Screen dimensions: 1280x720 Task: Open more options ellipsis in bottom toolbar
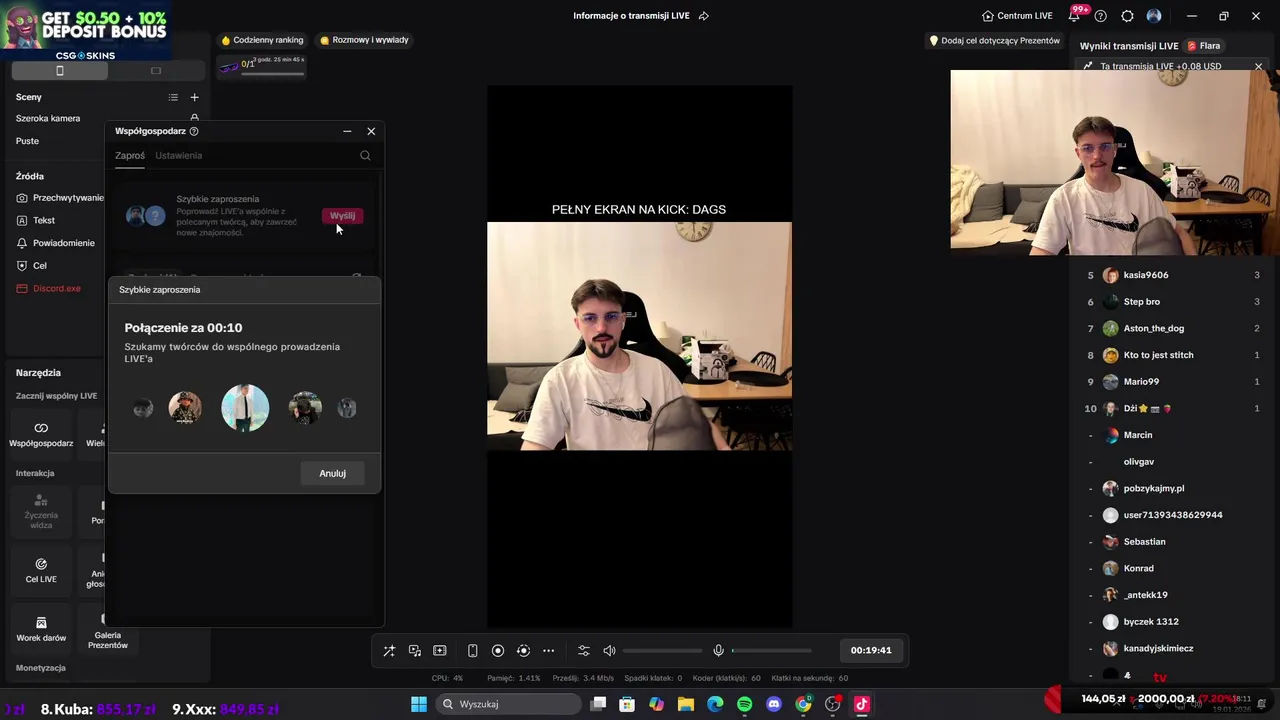pyautogui.click(x=548, y=651)
